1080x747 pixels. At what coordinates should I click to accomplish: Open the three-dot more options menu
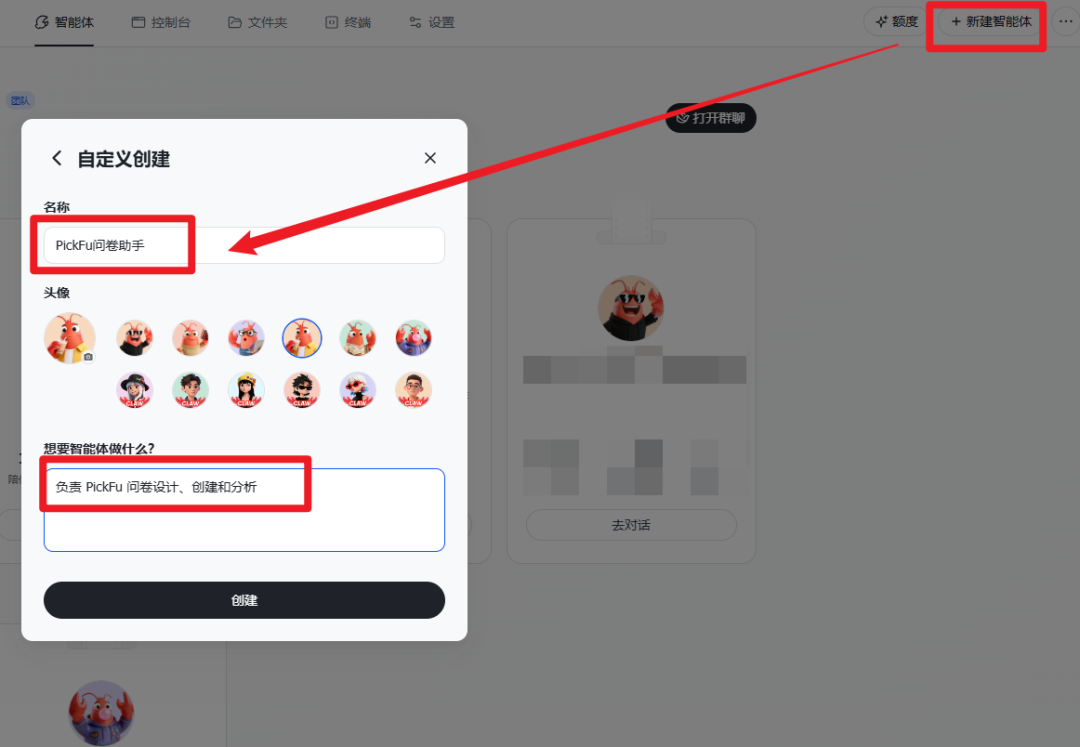coord(1066,22)
